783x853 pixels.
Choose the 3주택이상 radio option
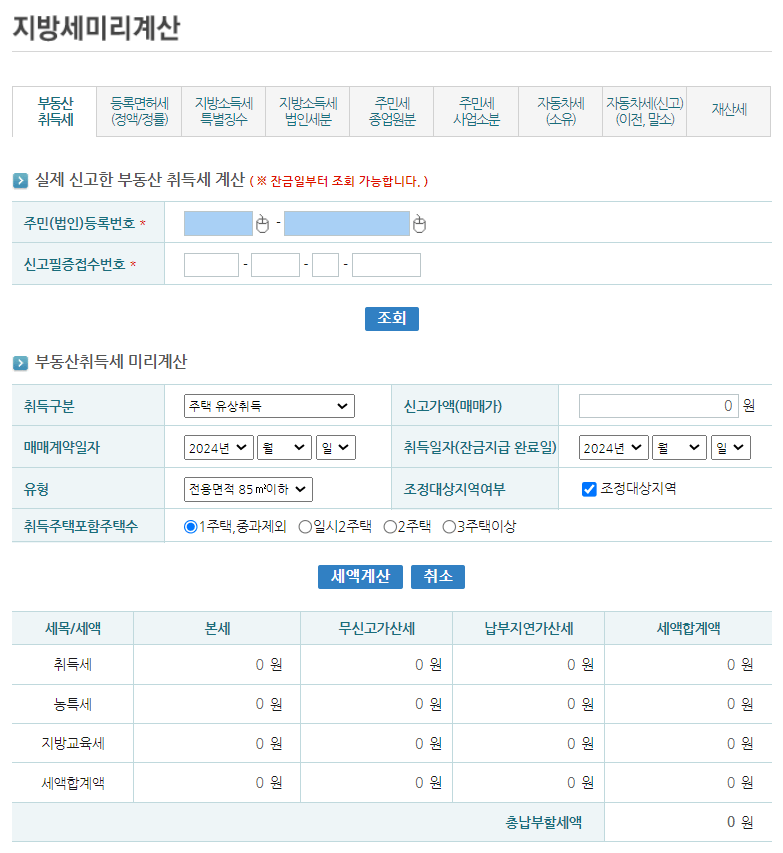pos(449,527)
